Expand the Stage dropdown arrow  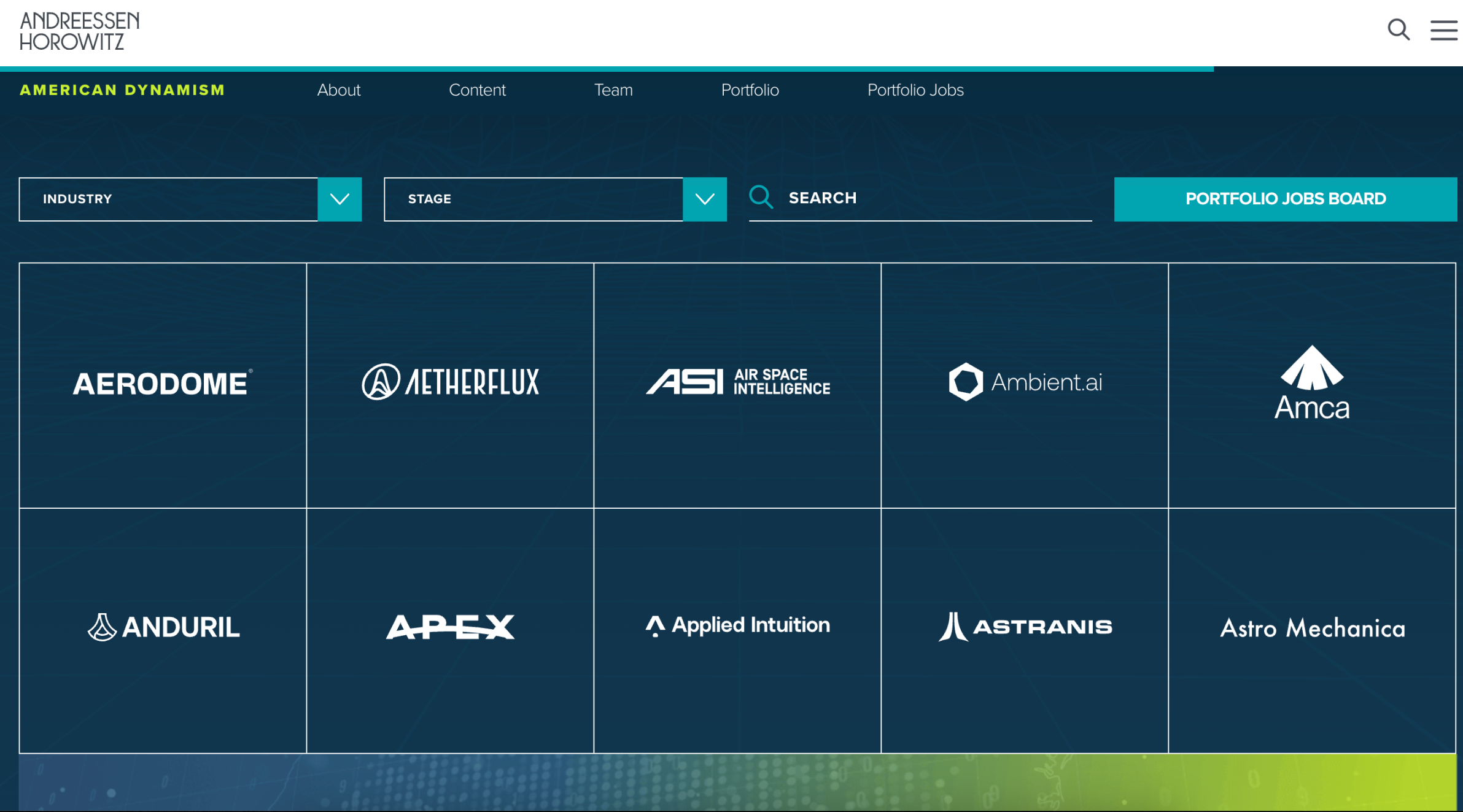tap(705, 199)
